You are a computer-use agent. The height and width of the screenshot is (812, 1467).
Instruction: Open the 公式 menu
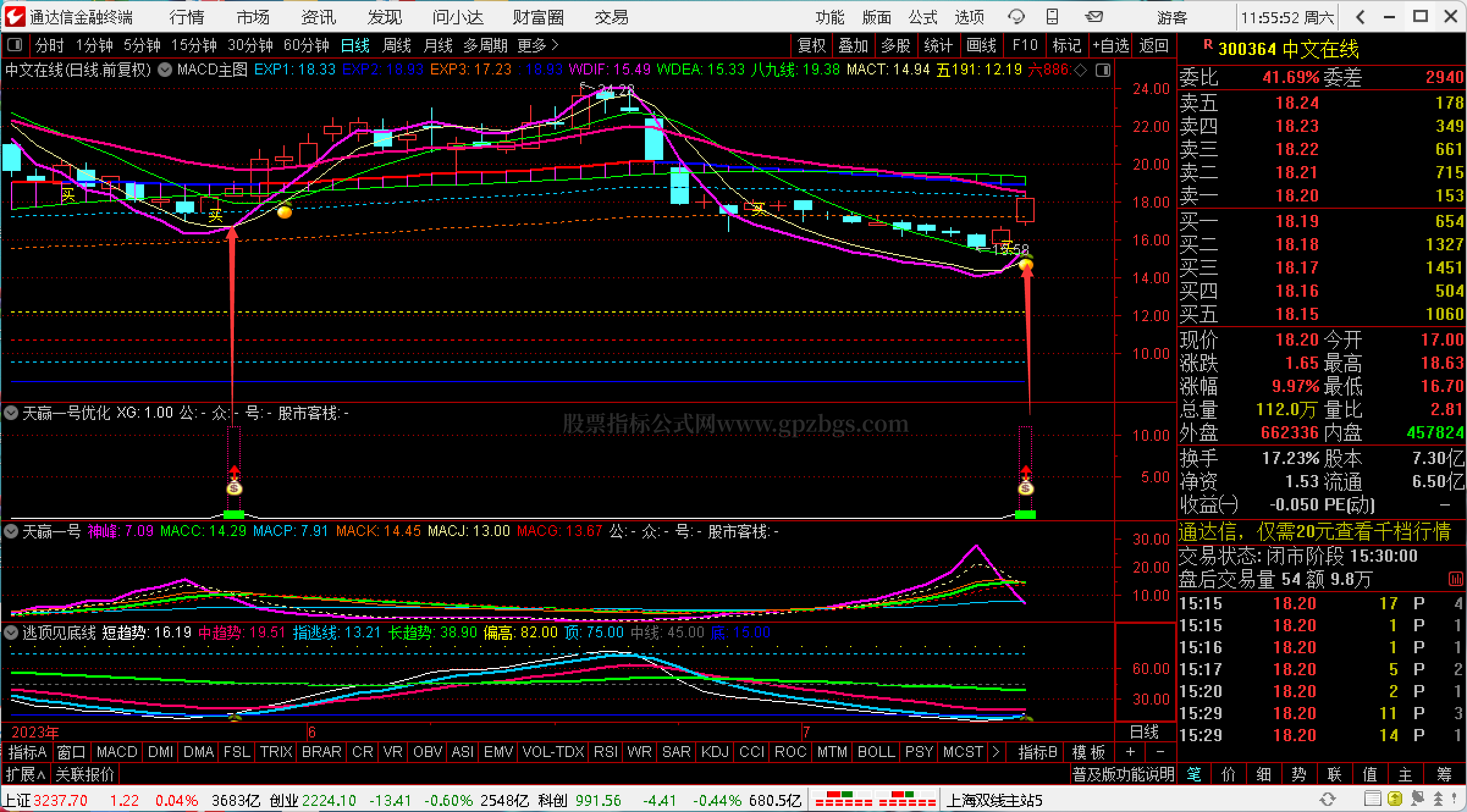pos(923,17)
